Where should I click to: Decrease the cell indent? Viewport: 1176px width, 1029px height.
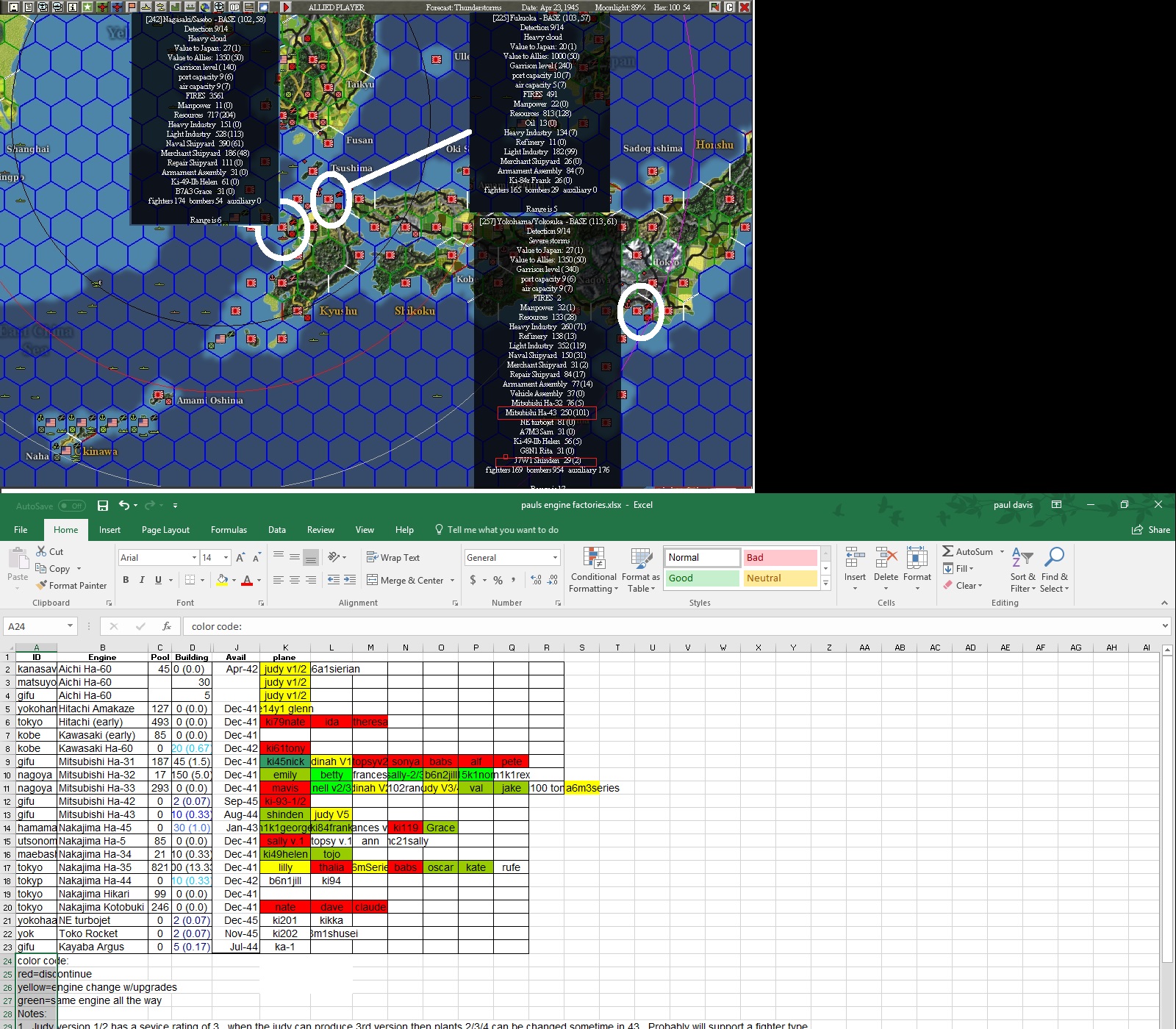[333, 580]
